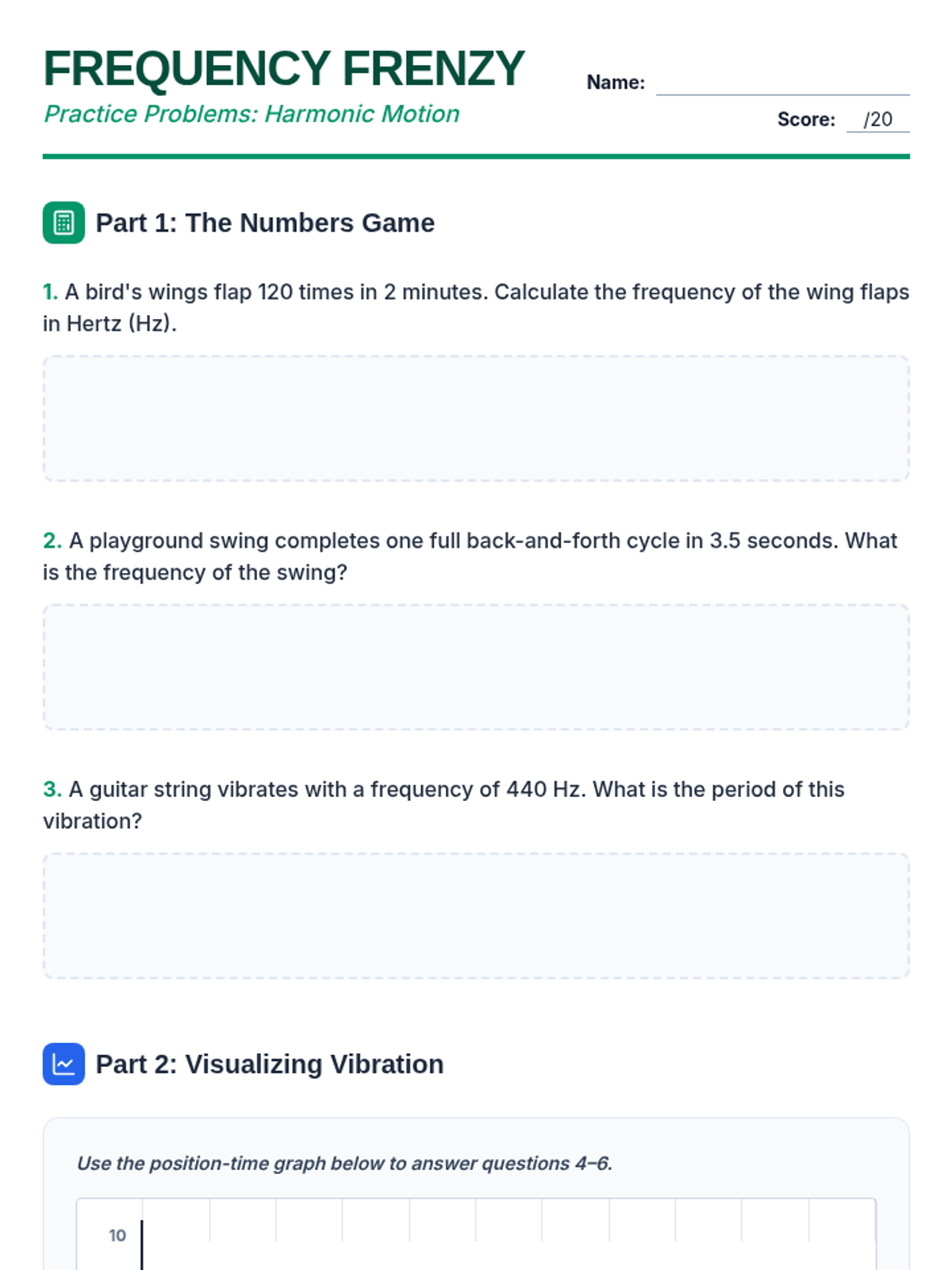The height and width of the screenshot is (1270, 952).
Task: Click the Score /20 field
Action: [877, 120]
